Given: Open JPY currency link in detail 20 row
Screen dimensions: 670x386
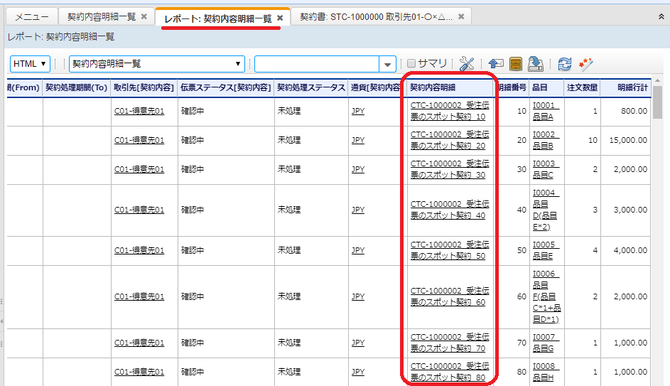Looking at the screenshot, I should coord(358,140).
